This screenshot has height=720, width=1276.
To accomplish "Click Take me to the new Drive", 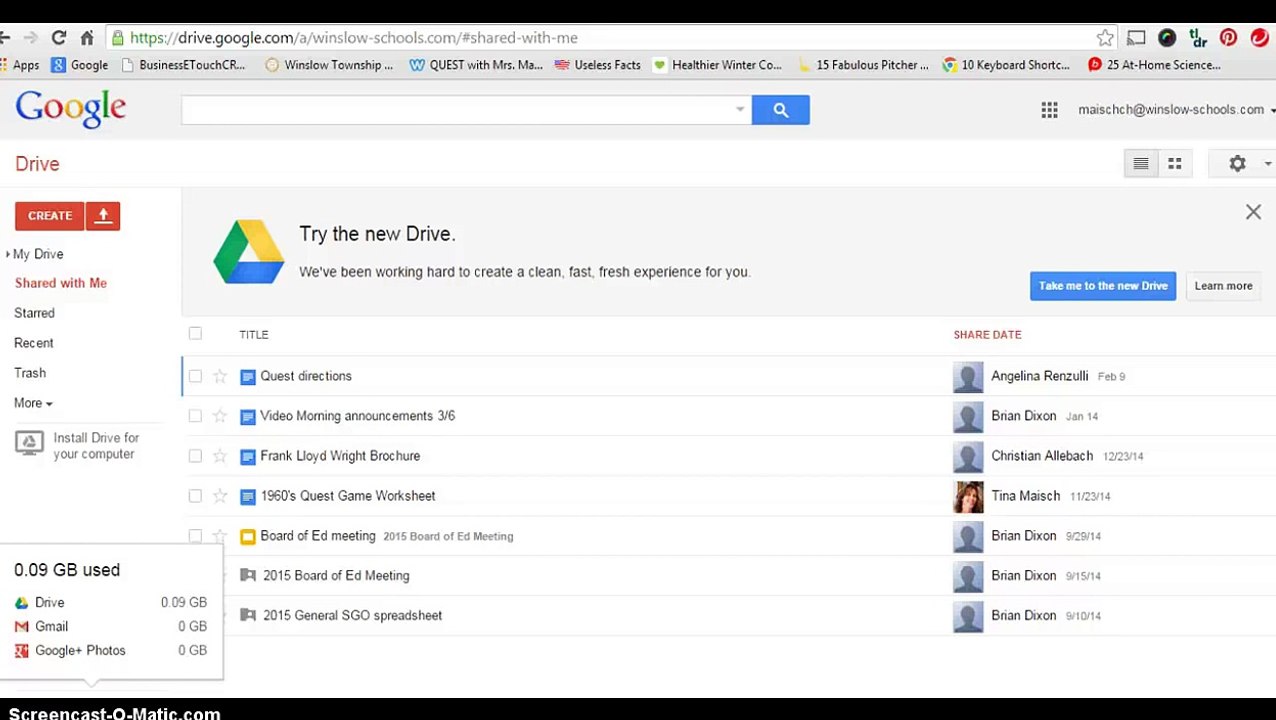I will tap(1103, 286).
